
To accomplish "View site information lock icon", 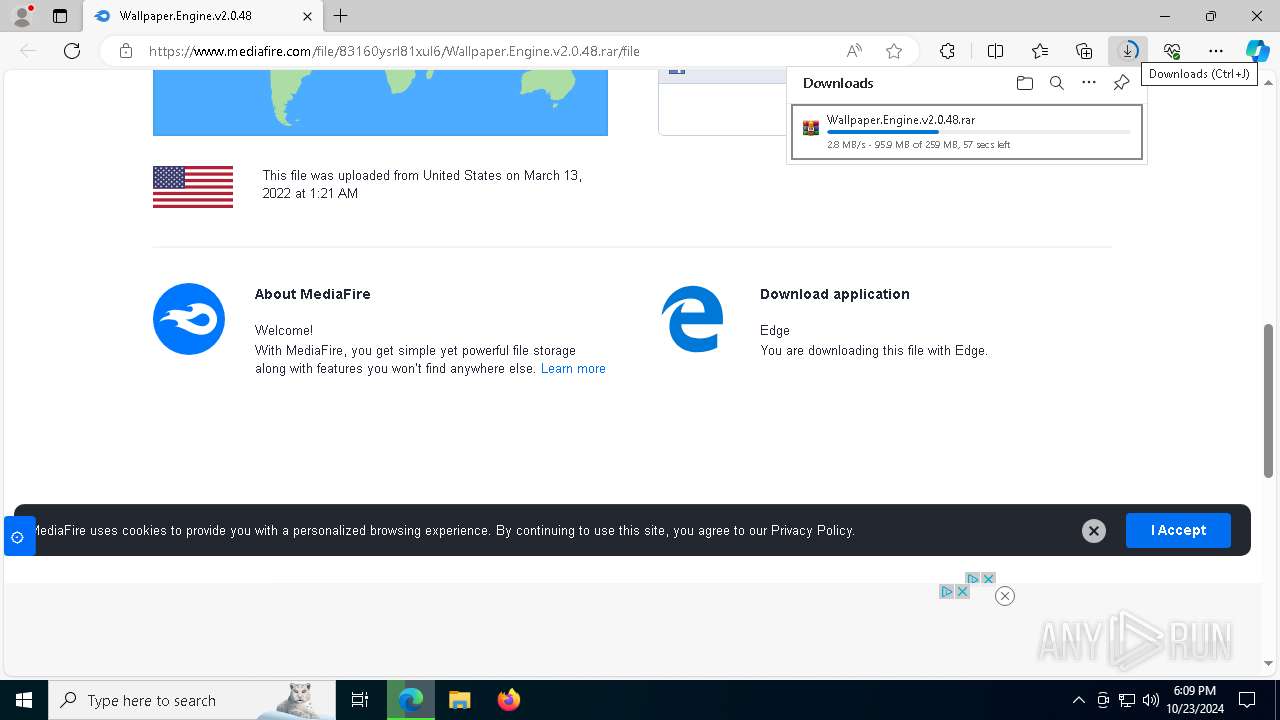I will 126,51.
